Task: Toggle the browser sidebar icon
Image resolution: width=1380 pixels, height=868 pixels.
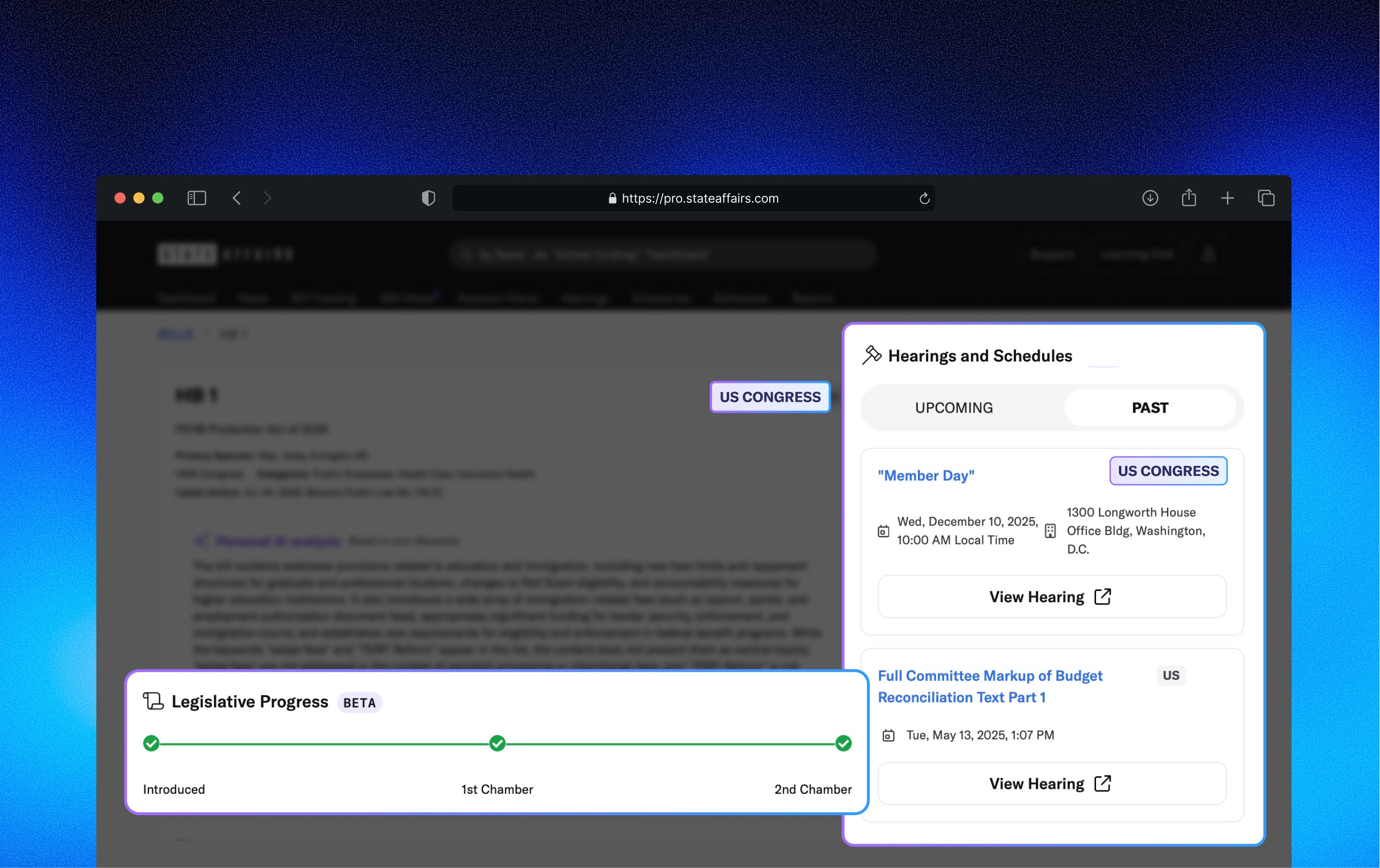Action: point(197,198)
